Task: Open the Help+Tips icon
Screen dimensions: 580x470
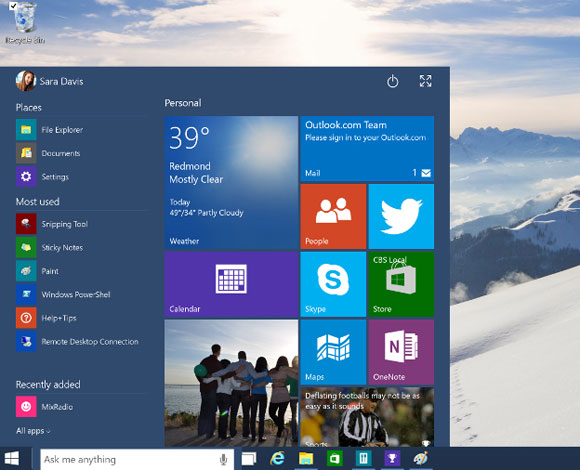Action: [26, 318]
